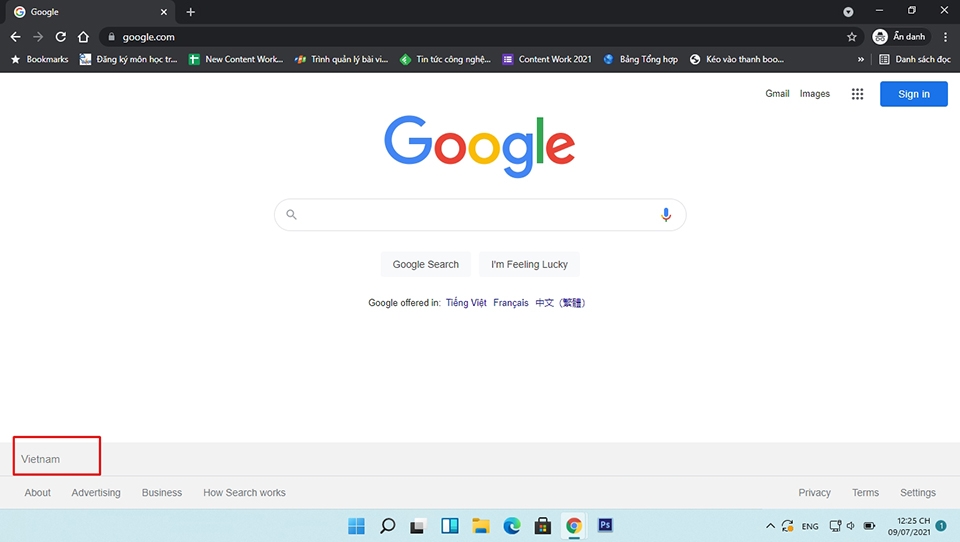Open the browser home page icon
The width and height of the screenshot is (960, 542).
(x=83, y=37)
